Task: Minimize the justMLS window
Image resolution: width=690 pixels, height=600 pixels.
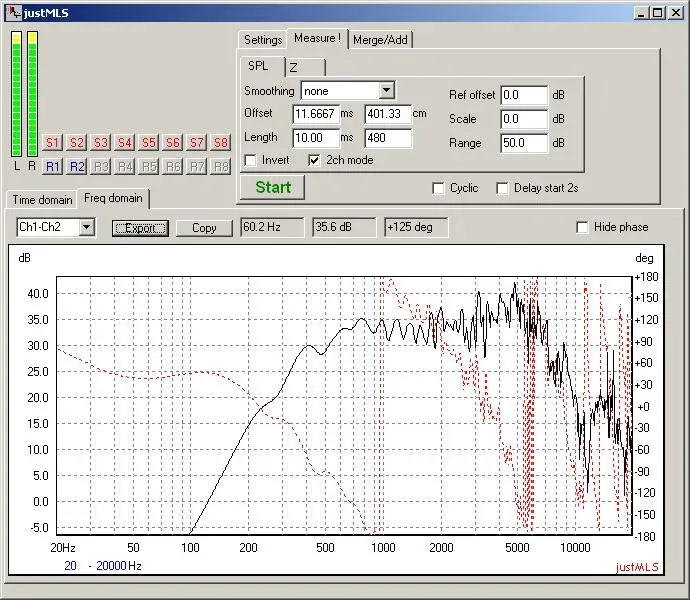Action: tap(642, 13)
